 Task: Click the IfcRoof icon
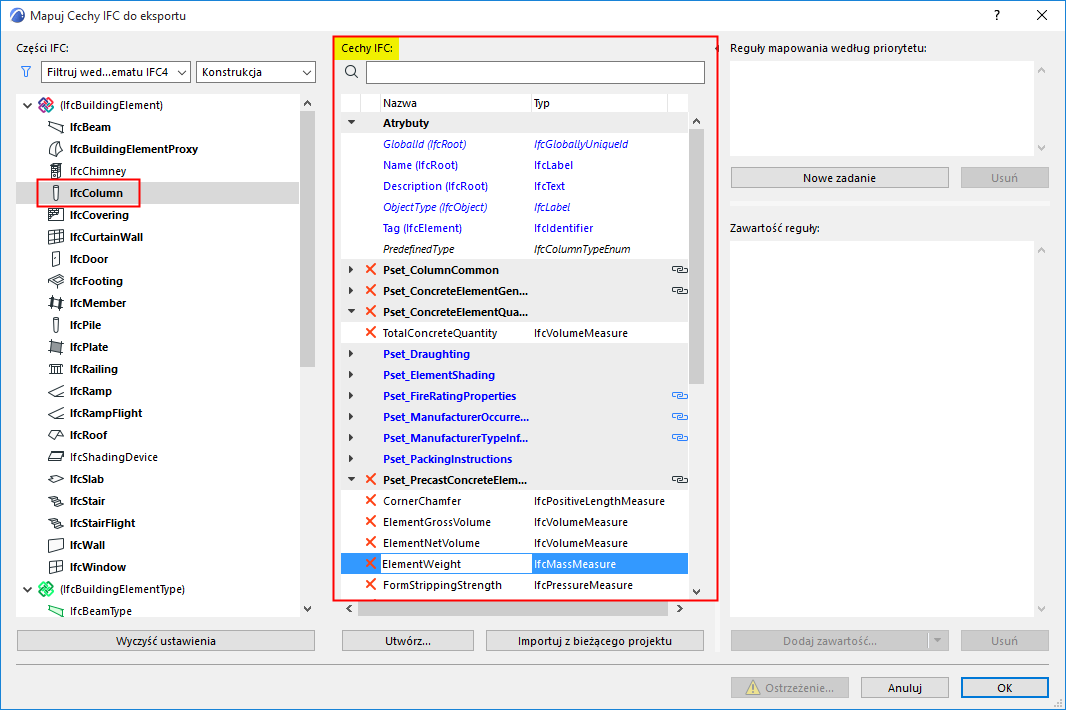tap(56, 435)
